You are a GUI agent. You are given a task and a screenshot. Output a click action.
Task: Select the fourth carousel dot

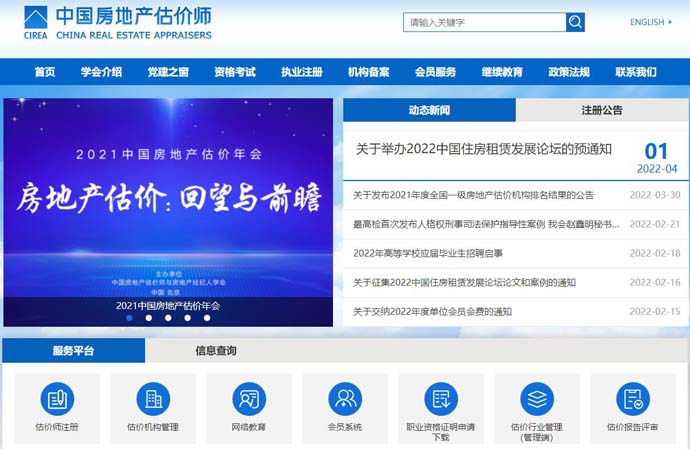click(x=187, y=317)
